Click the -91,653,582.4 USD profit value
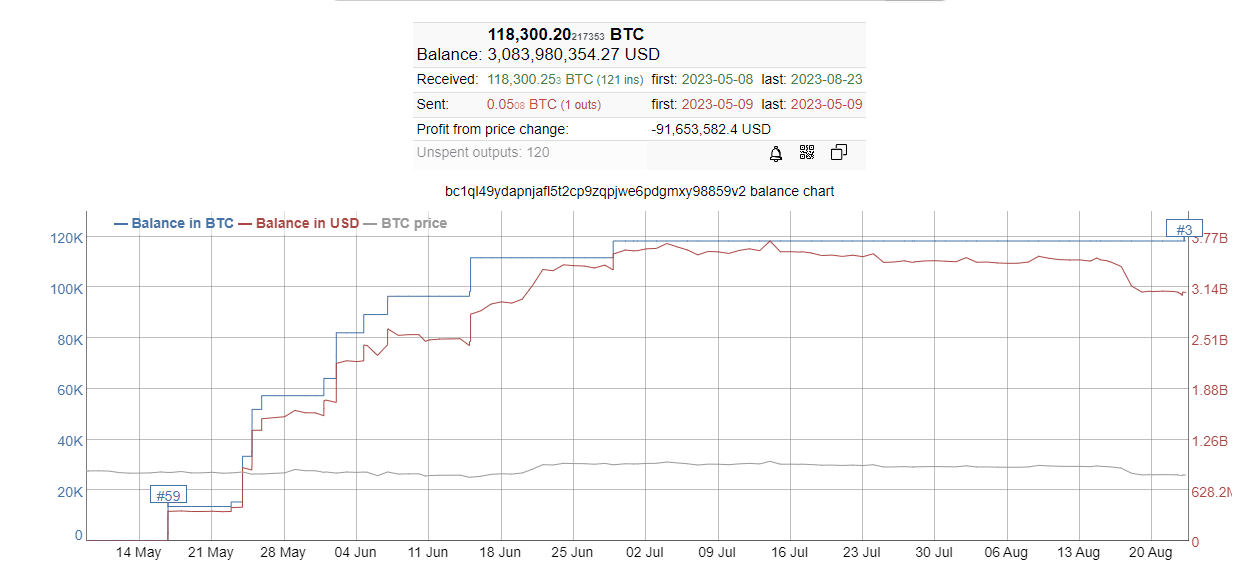The width and height of the screenshot is (1246, 562). pos(711,129)
